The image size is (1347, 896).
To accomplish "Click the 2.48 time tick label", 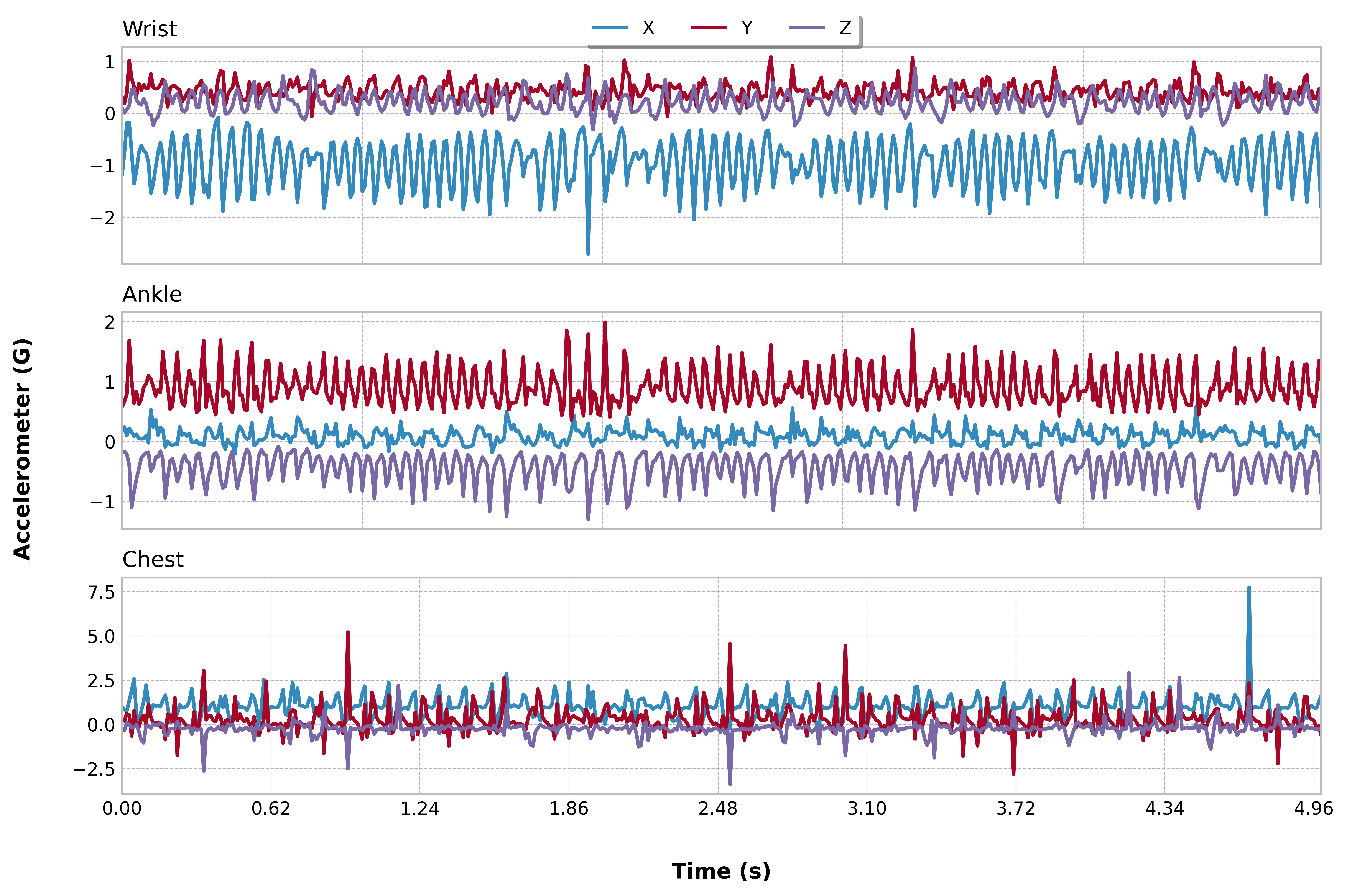I will coord(718,809).
